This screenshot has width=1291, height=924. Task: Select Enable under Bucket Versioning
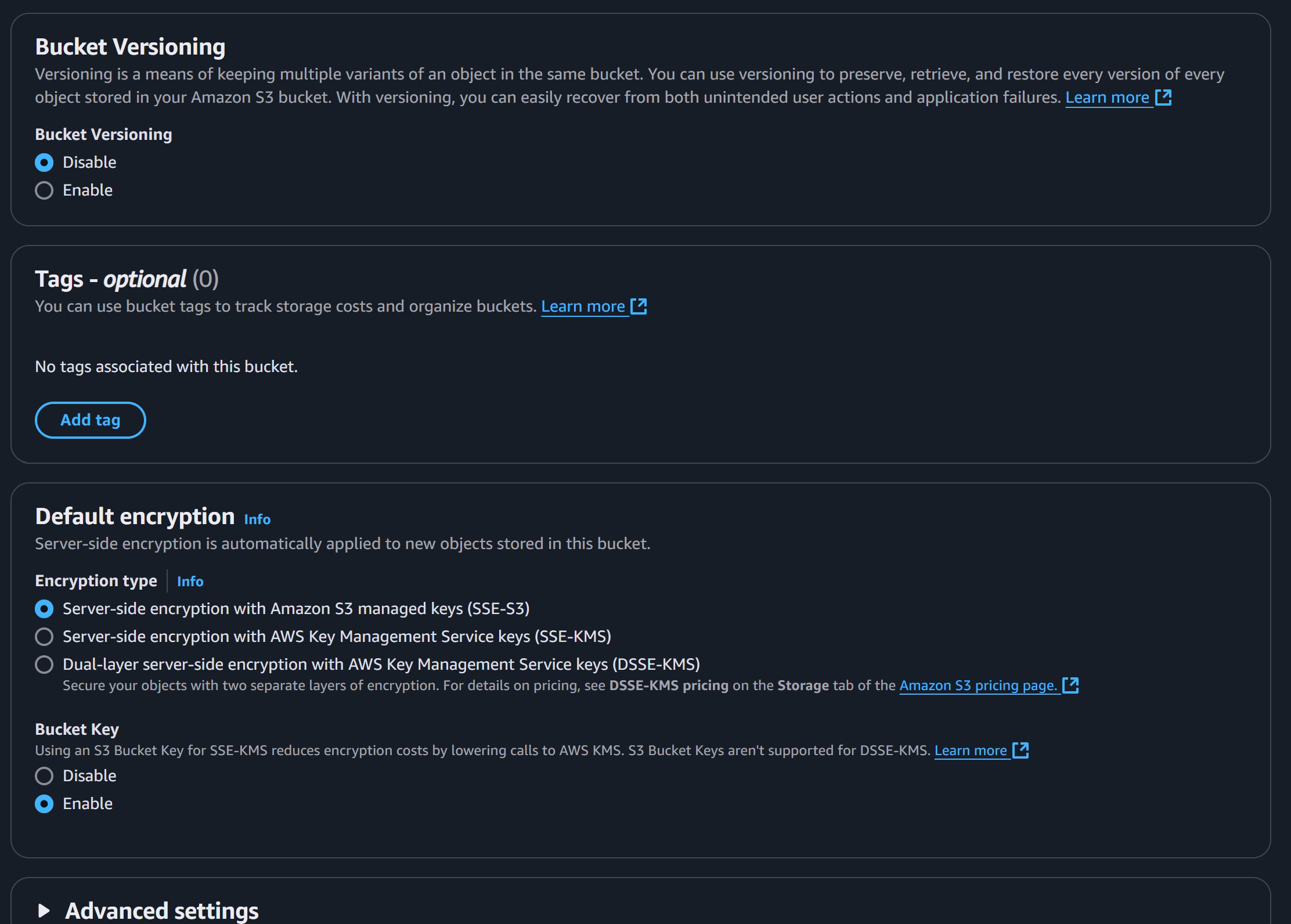click(x=44, y=190)
